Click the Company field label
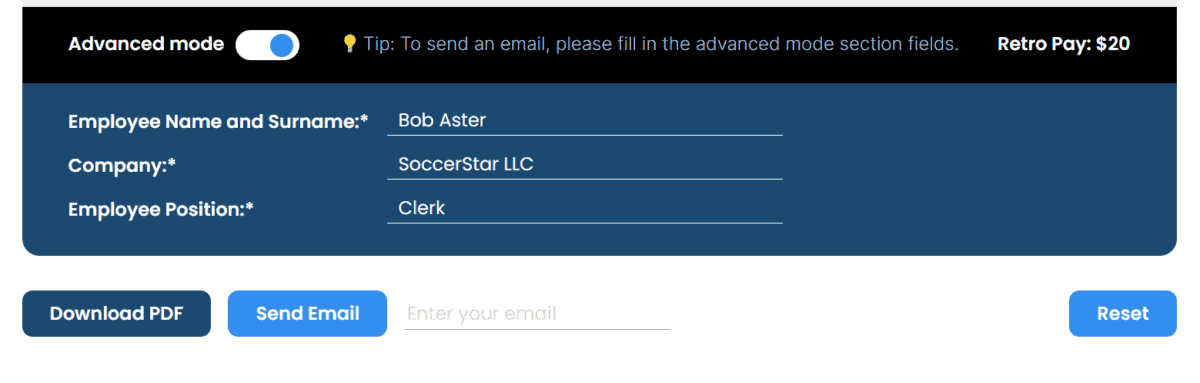 pos(122,166)
